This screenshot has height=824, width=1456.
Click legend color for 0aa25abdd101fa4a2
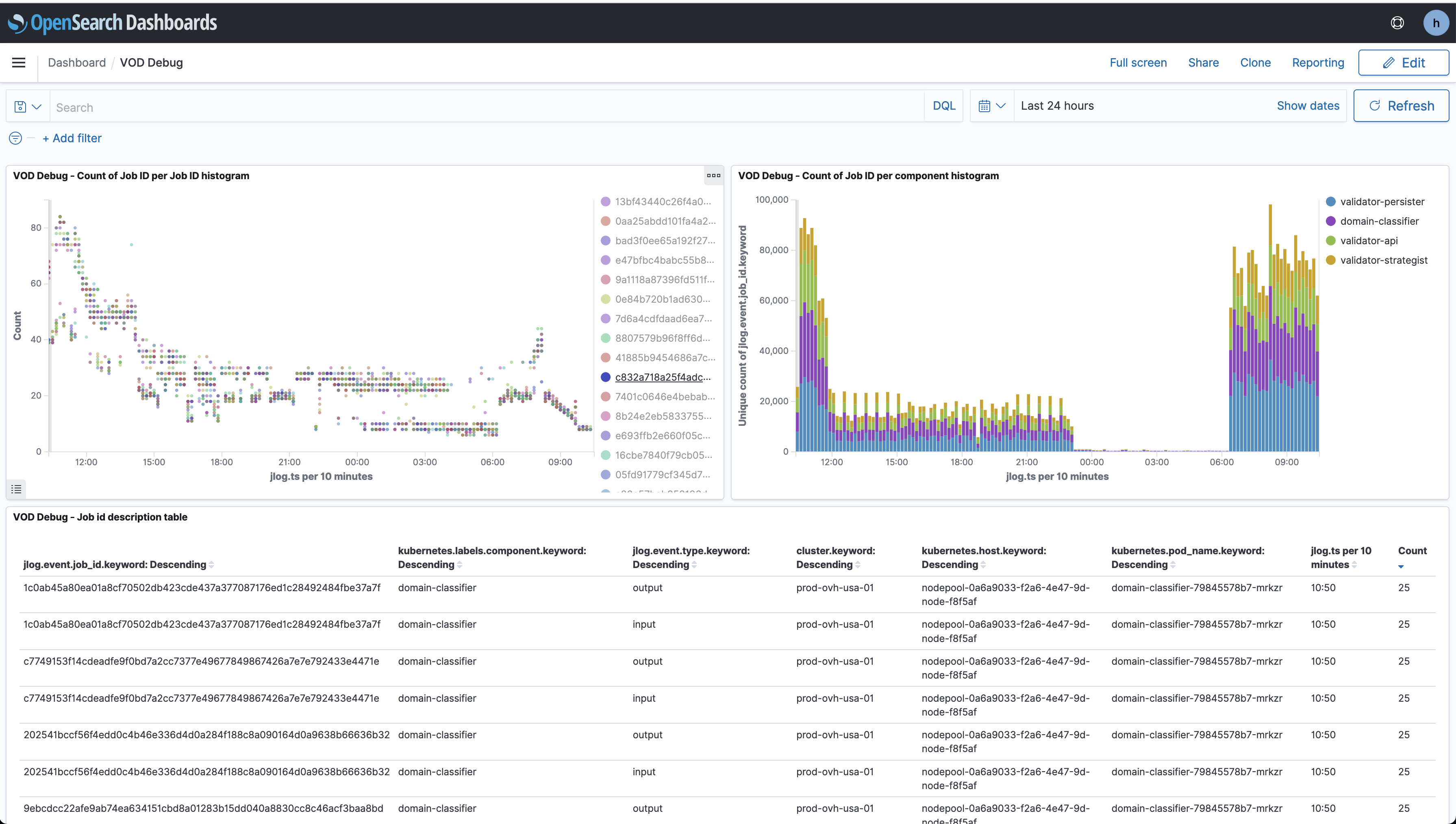[x=605, y=221]
